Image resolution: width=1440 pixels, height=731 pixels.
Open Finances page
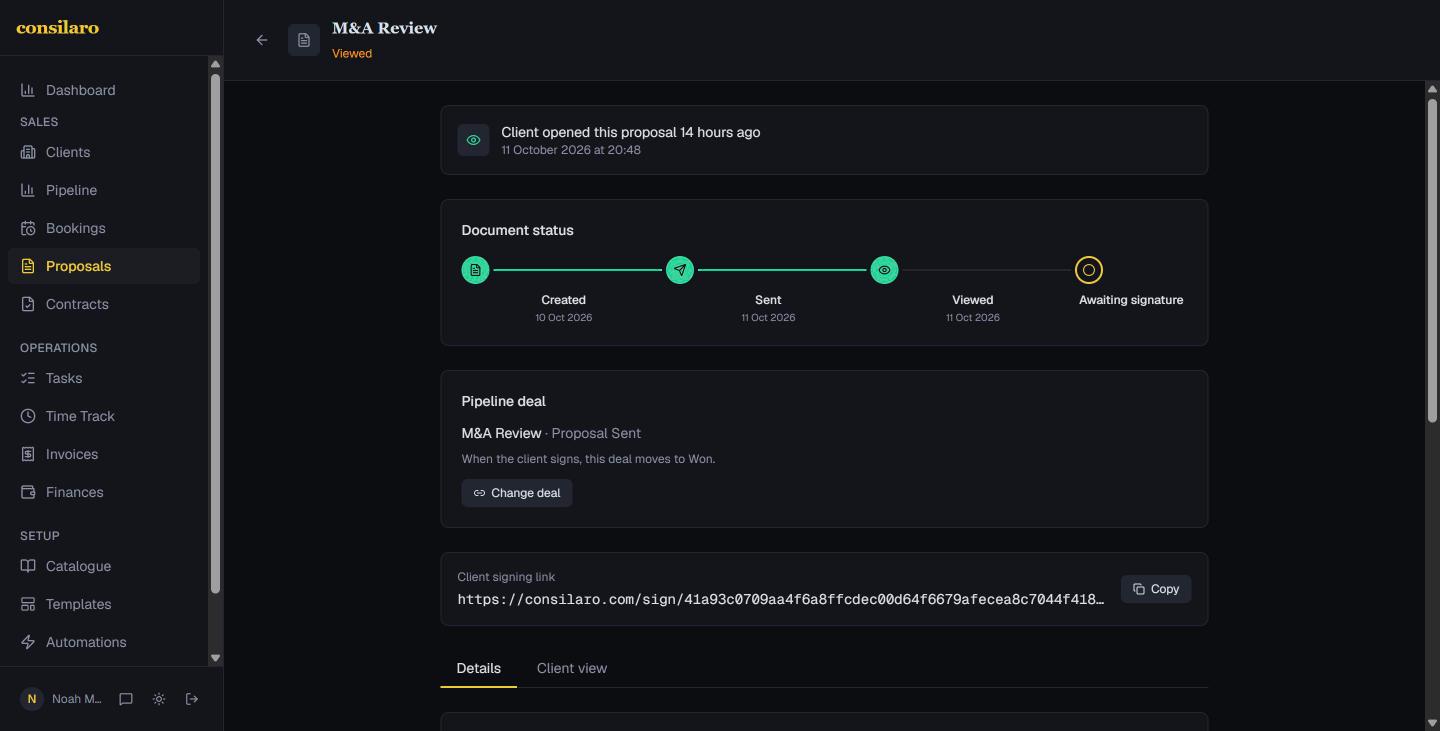(x=104, y=492)
